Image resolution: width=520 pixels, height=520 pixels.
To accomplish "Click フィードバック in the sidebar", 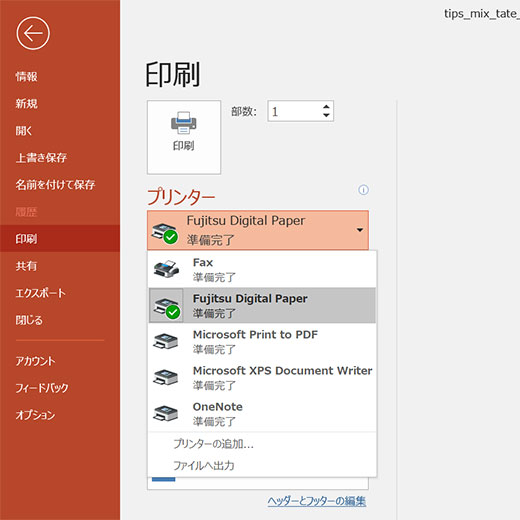I will [x=42, y=388].
